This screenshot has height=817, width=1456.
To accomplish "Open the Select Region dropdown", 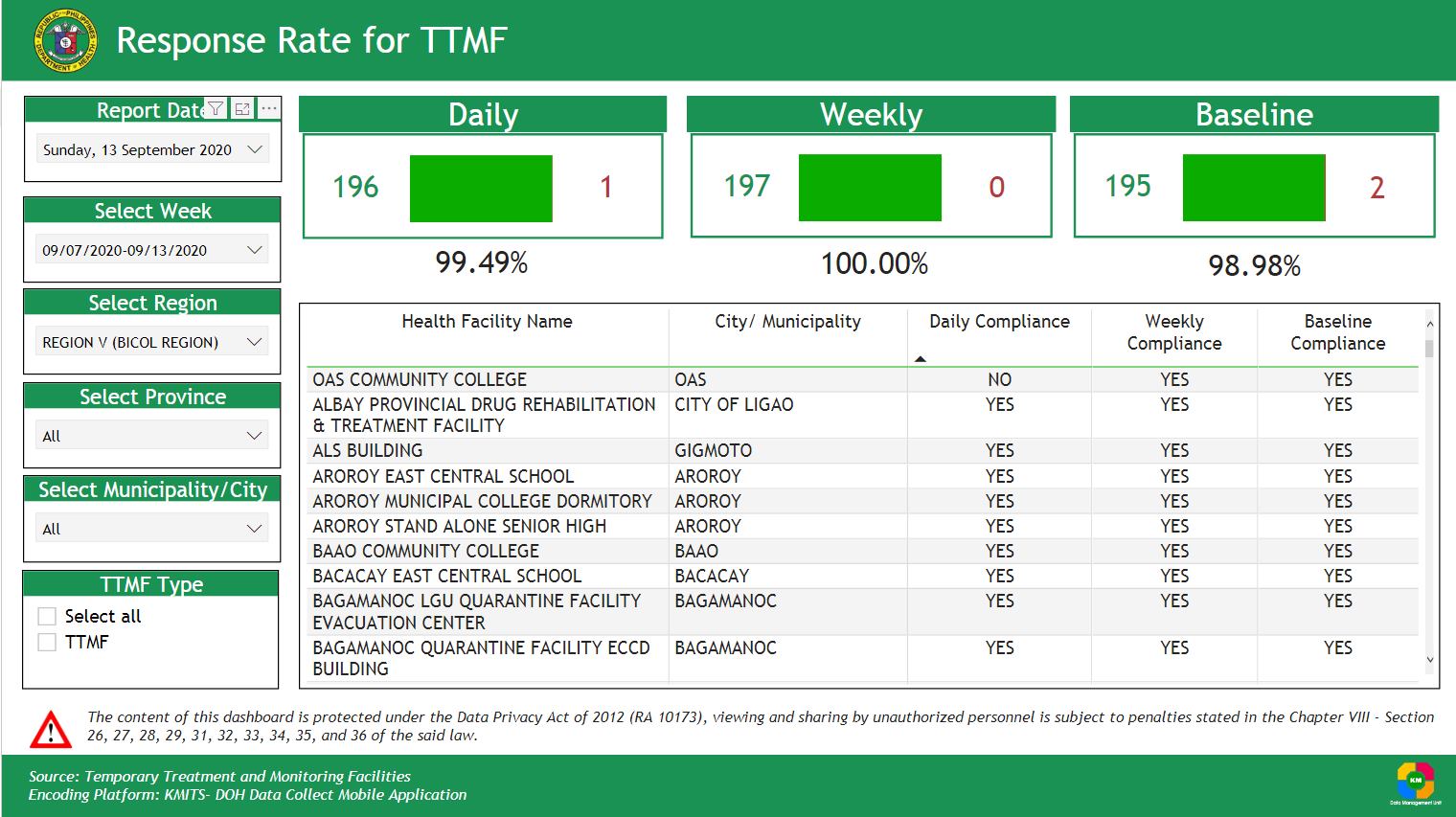I will (151, 342).
